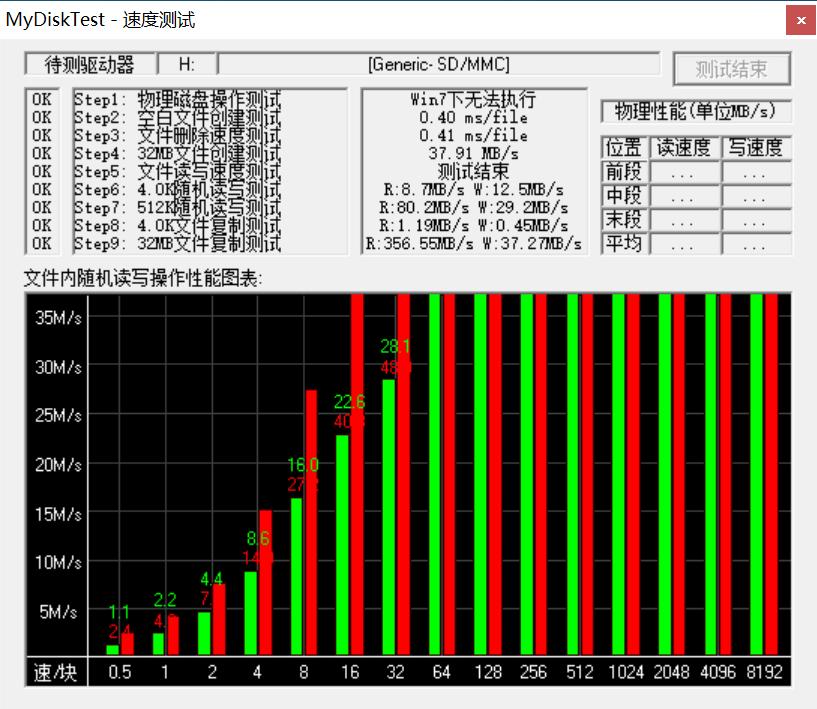Select Step5 文件读写速度测试 entry
The image size is (817, 709).
tap(177, 172)
